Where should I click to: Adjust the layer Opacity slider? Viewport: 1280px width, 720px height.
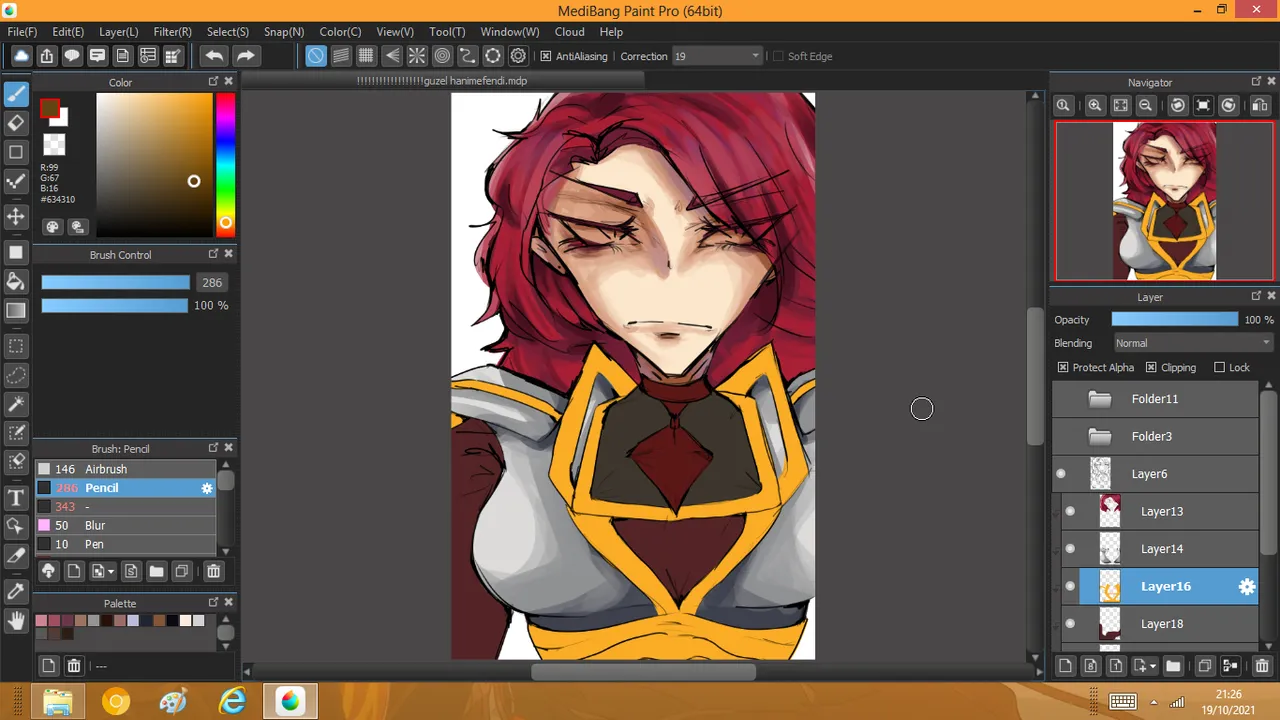(1175, 320)
